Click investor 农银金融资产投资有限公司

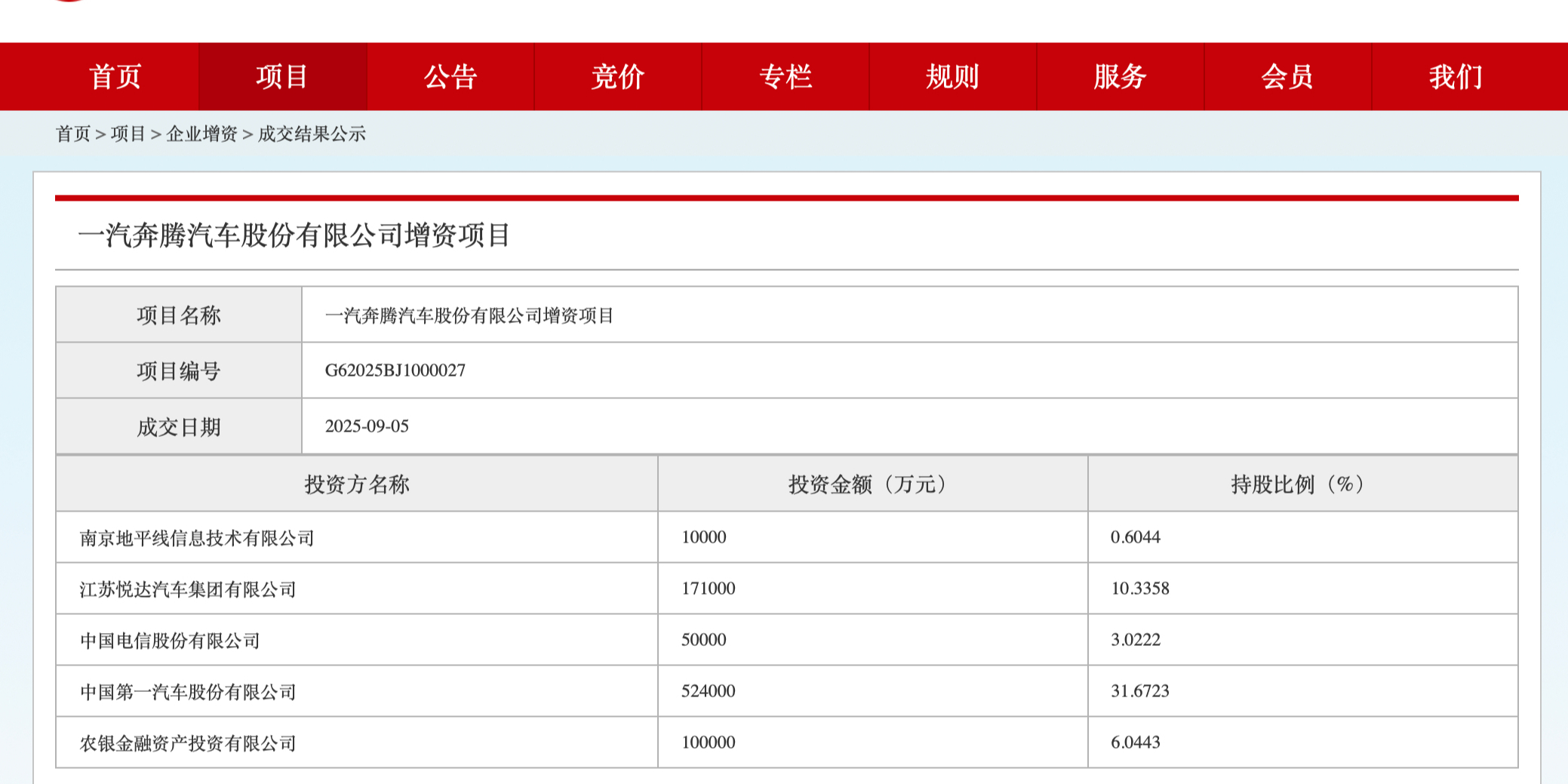click(188, 743)
